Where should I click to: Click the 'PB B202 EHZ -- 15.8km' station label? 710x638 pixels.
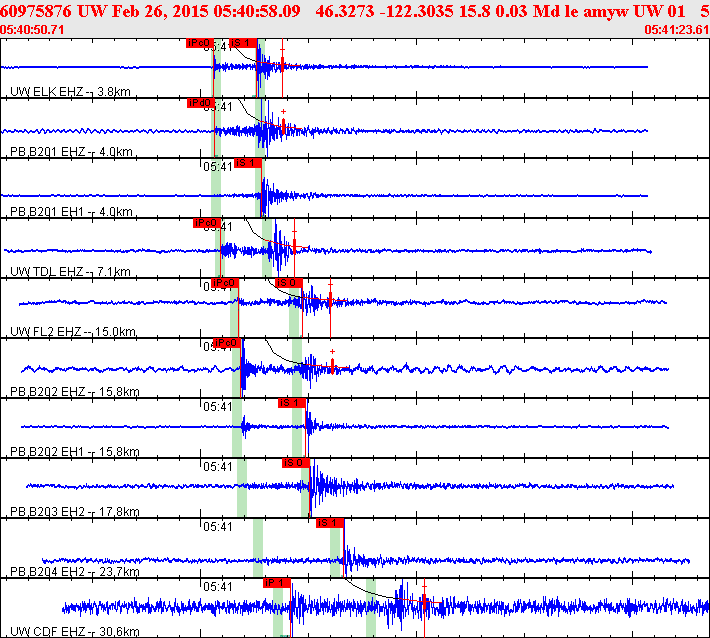click(75, 392)
